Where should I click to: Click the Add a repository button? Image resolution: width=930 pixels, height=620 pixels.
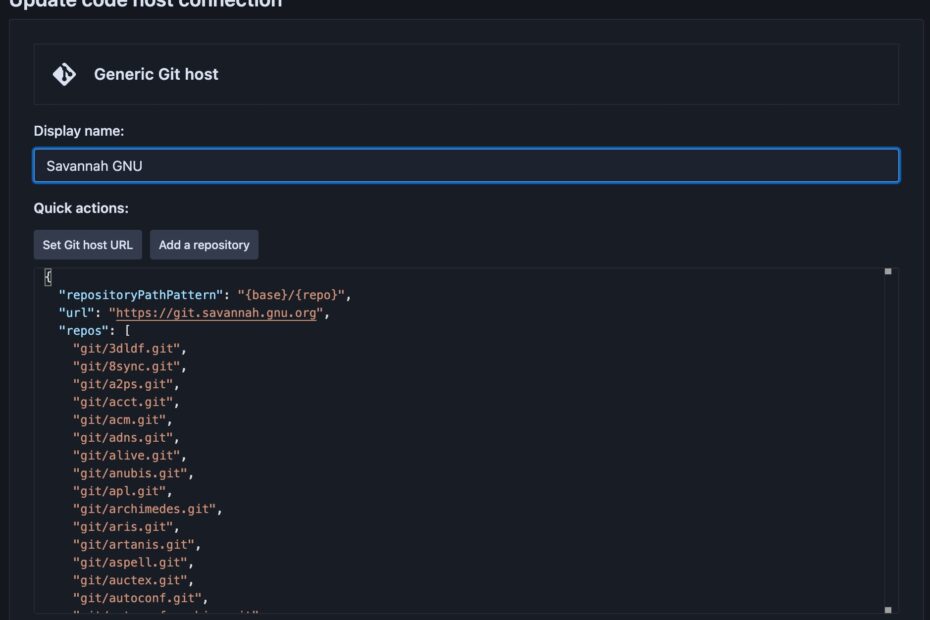click(204, 244)
